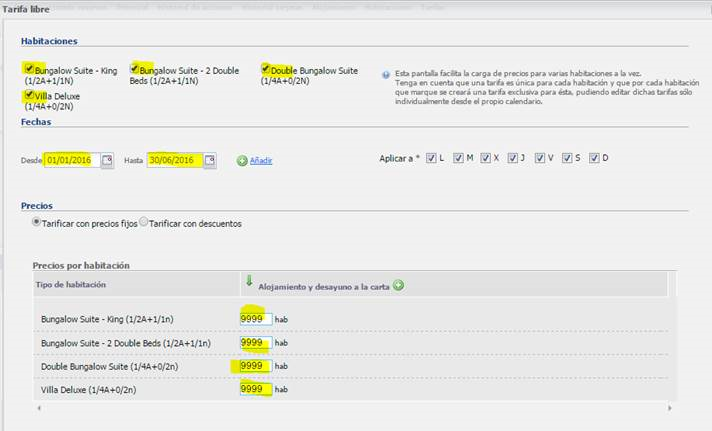Click the Desde date field

tap(72, 160)
